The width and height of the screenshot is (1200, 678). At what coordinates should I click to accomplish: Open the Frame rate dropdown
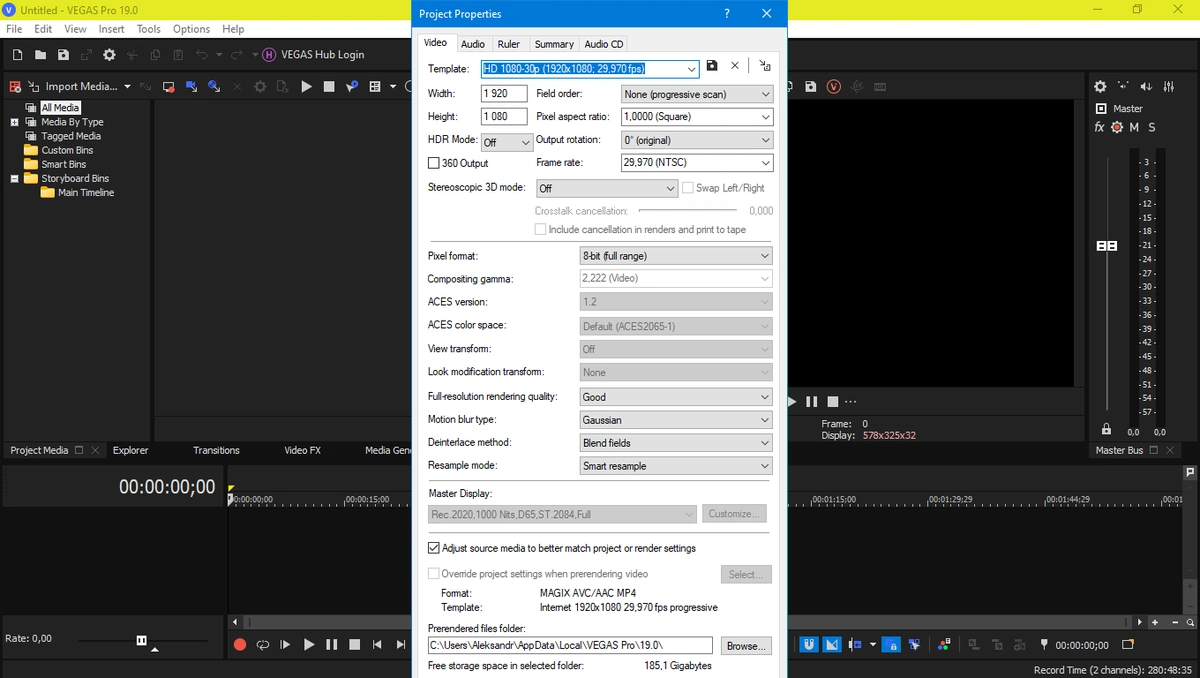point(697,163)
